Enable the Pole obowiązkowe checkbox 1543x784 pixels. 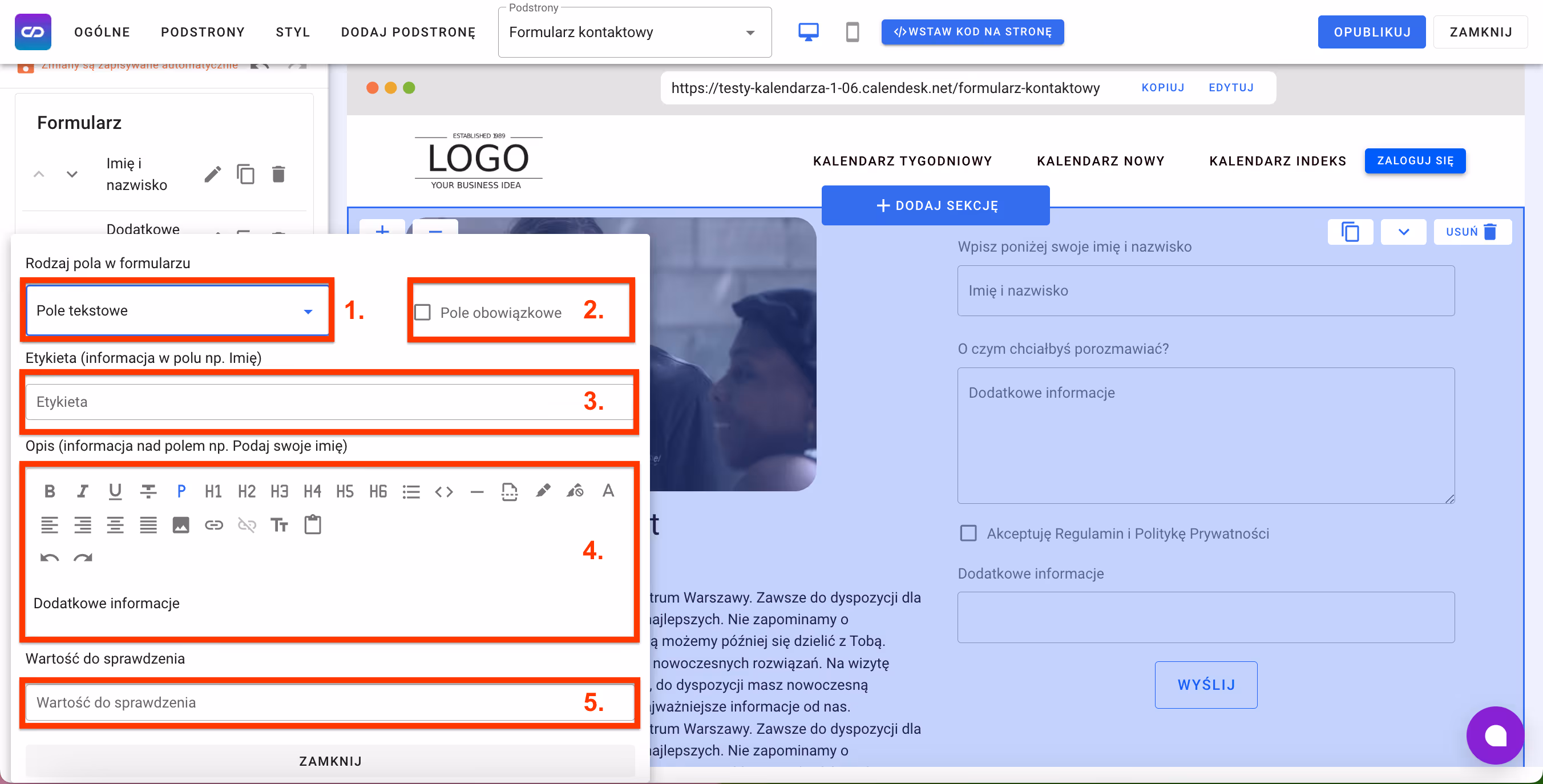pos(423,312)
